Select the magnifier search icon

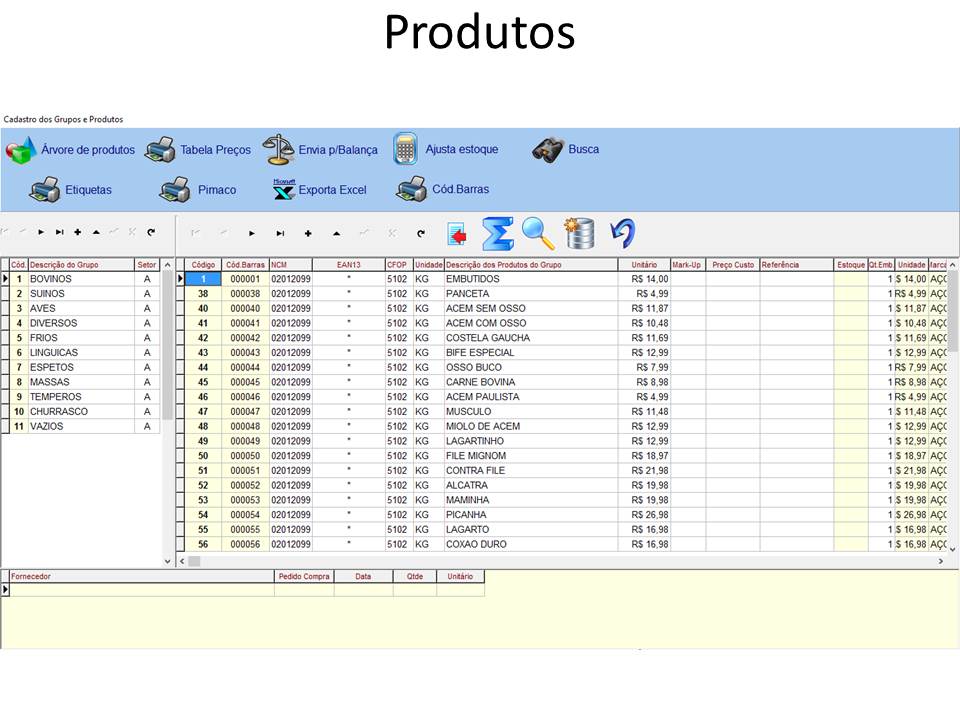tap(538, 233)
